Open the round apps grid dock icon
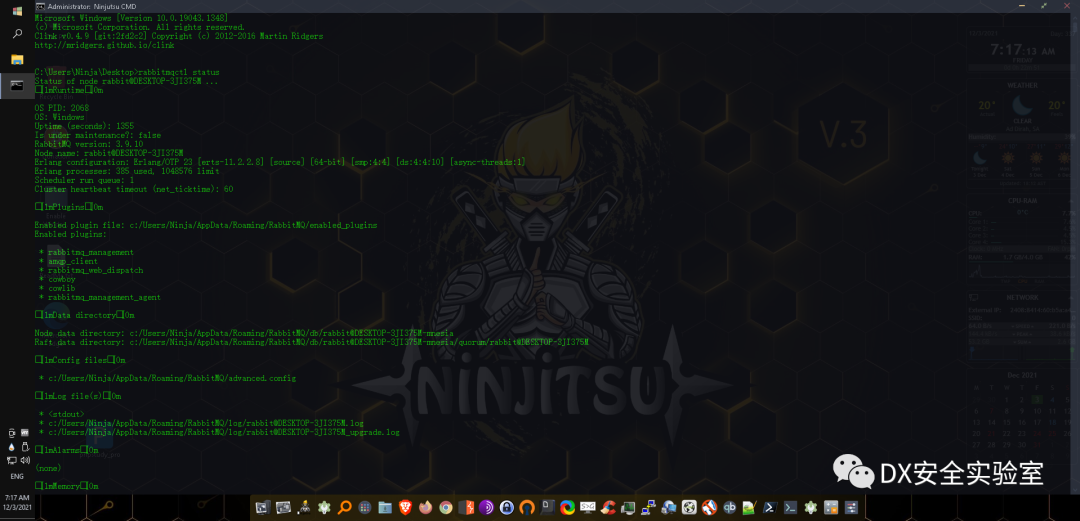The image size is (1080, 521). 364,508
